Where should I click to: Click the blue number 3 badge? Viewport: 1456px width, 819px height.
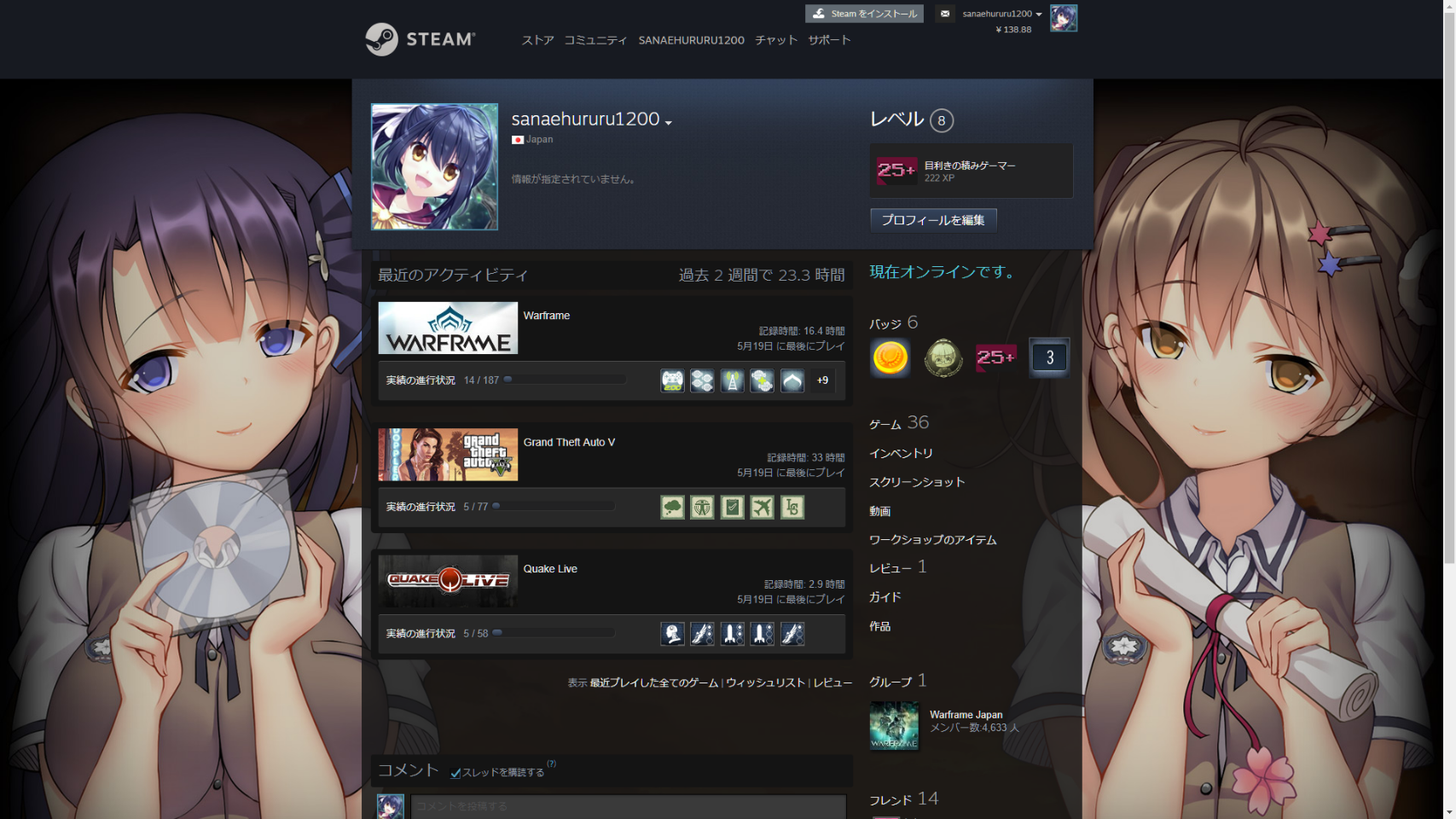tap(1049, 357)
